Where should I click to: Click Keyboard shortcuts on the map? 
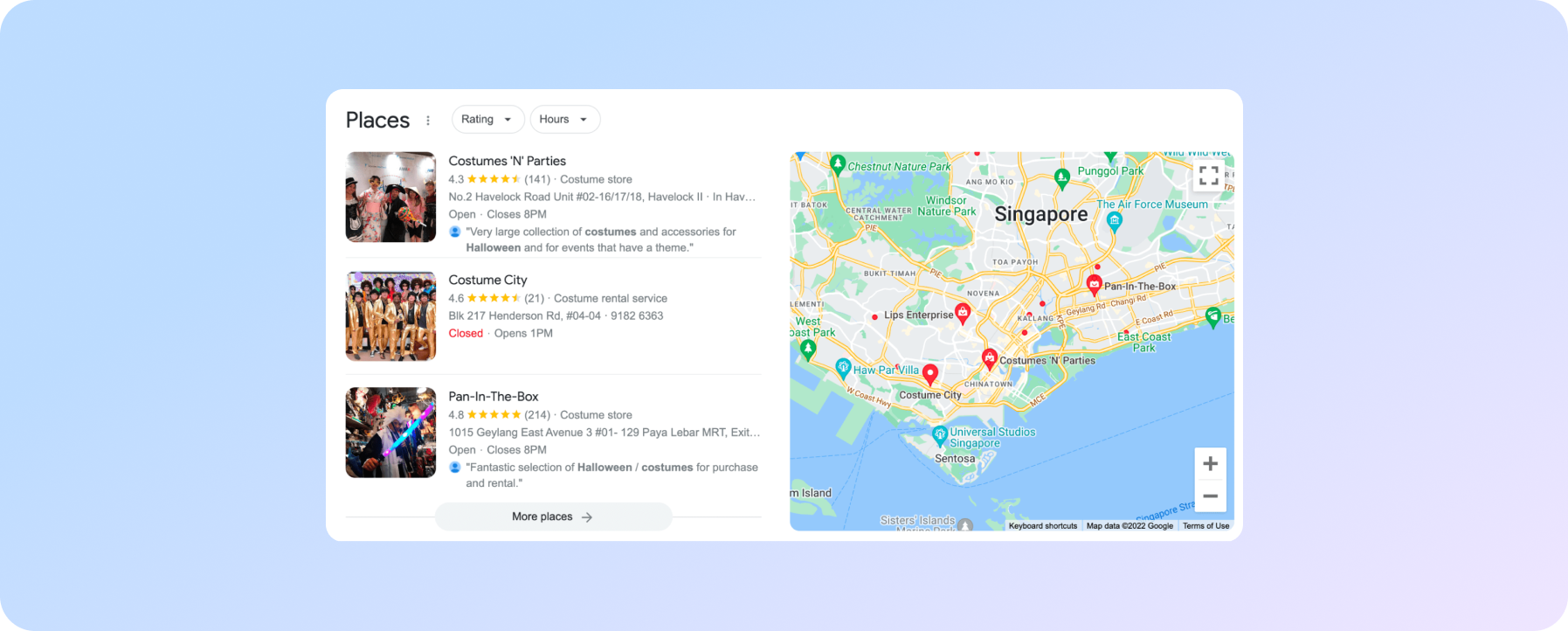pos(1042,526)
